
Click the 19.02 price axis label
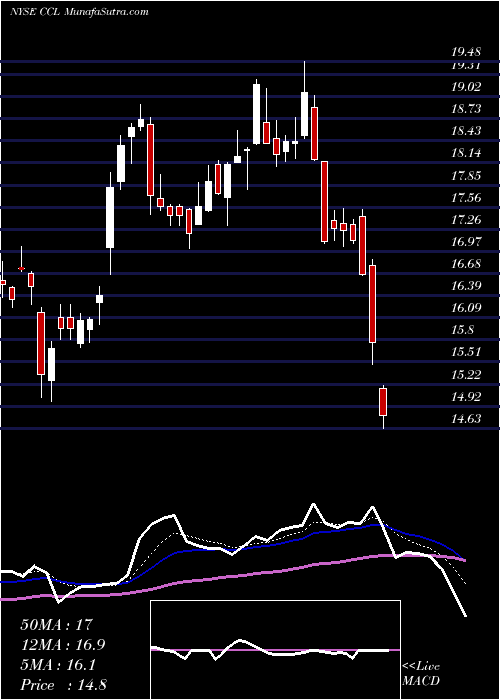pyautogui.click(x=466, y=87)
